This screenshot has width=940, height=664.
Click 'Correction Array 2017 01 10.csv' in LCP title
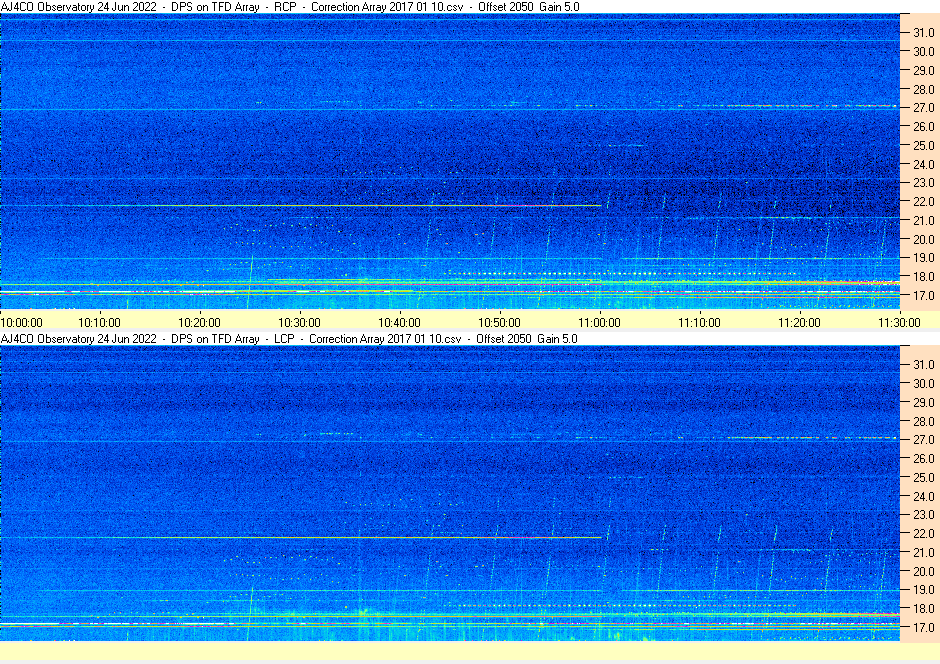click(x=385, y=339)
